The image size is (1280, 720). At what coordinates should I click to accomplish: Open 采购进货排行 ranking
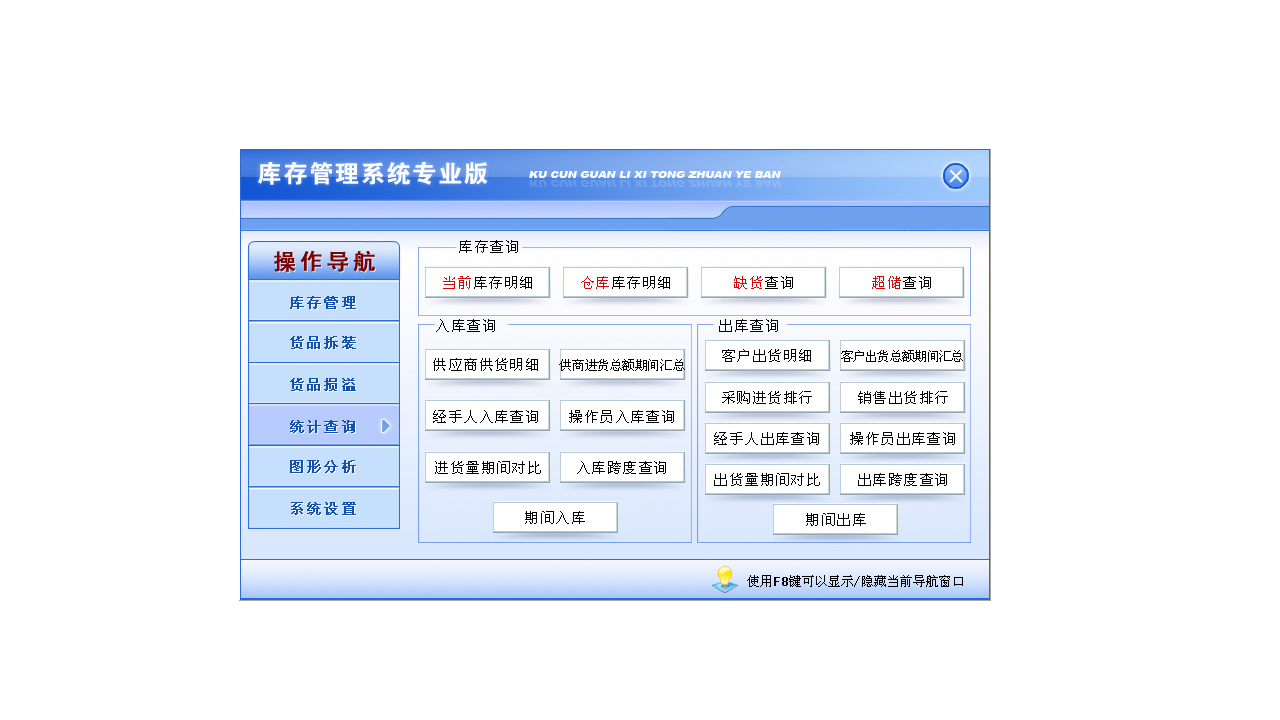click(767, 397)
